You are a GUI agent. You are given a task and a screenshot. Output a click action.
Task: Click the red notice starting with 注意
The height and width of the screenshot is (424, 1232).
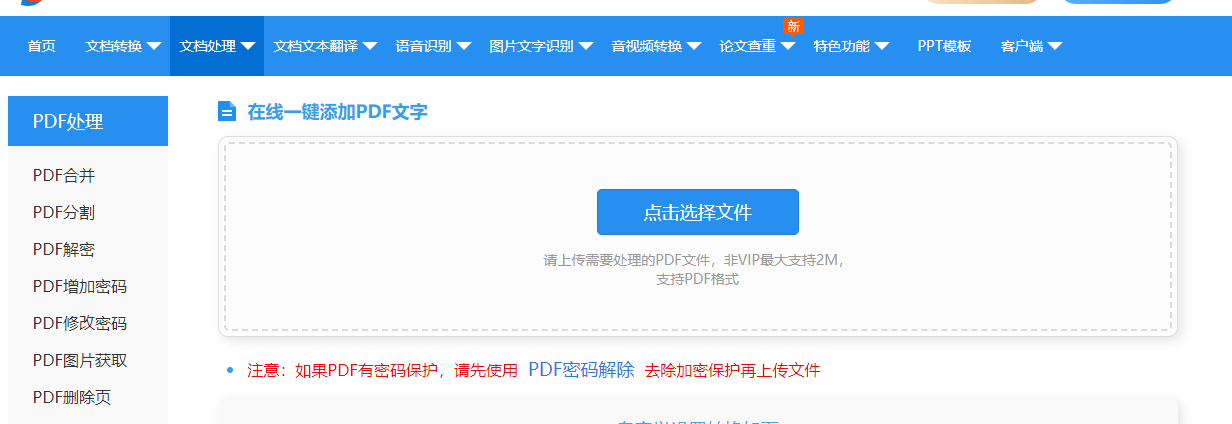coord(382,371)
